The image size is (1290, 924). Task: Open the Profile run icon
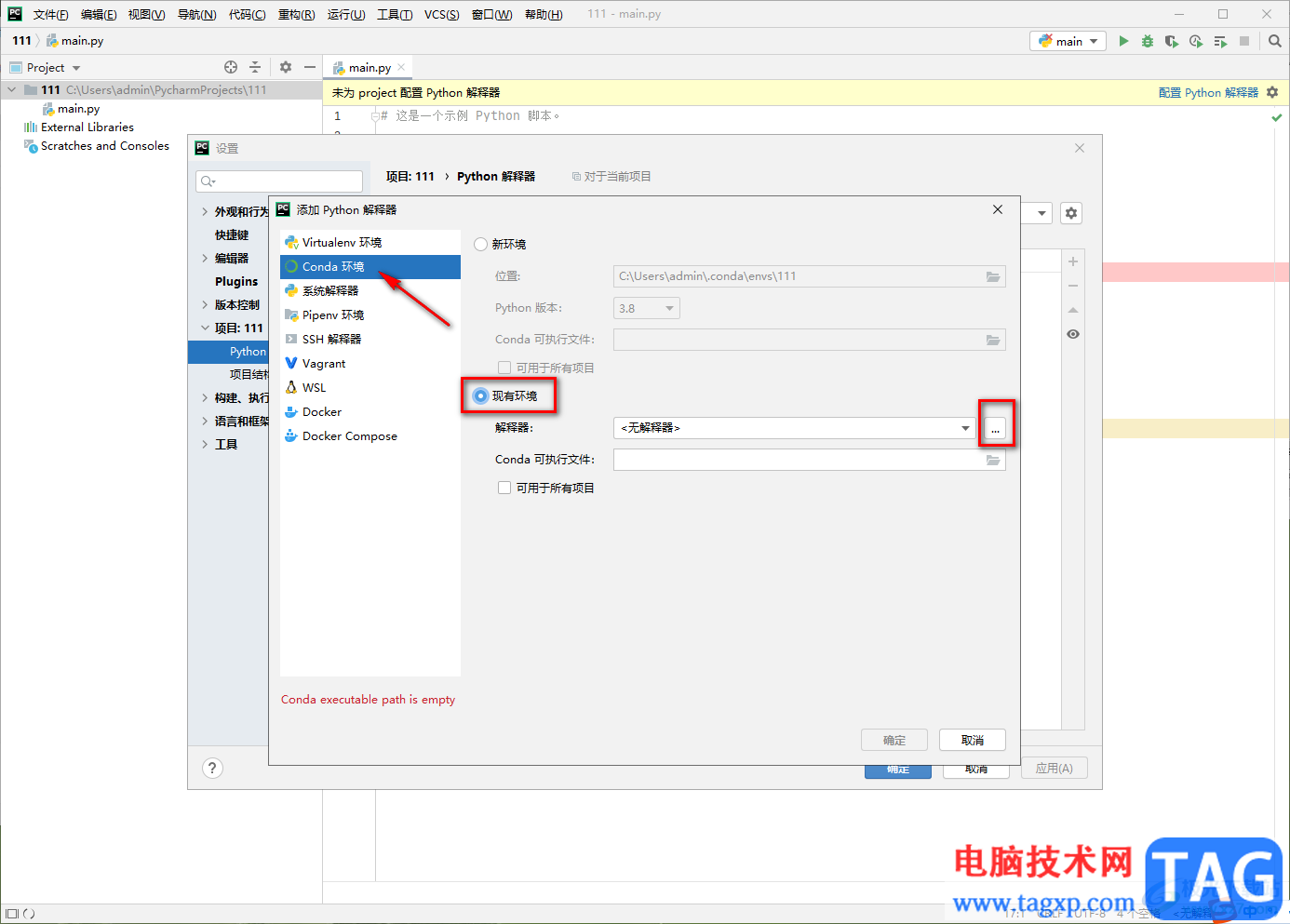tap(1196, 41)
